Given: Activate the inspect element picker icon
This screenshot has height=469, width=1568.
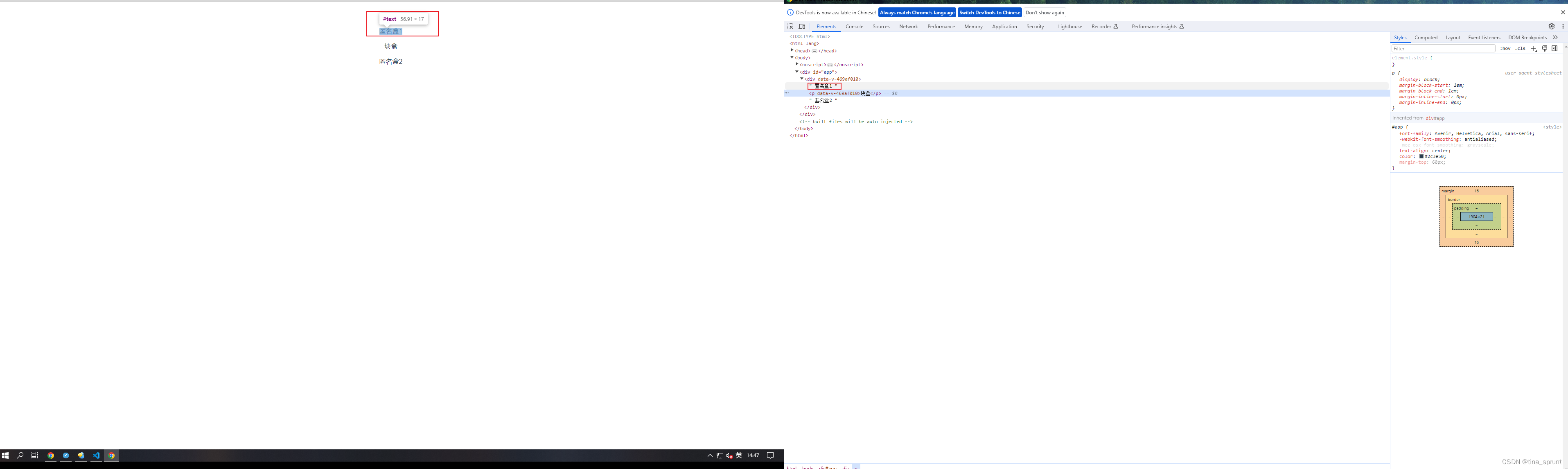Looking at the screenshot, I should 791,26.
